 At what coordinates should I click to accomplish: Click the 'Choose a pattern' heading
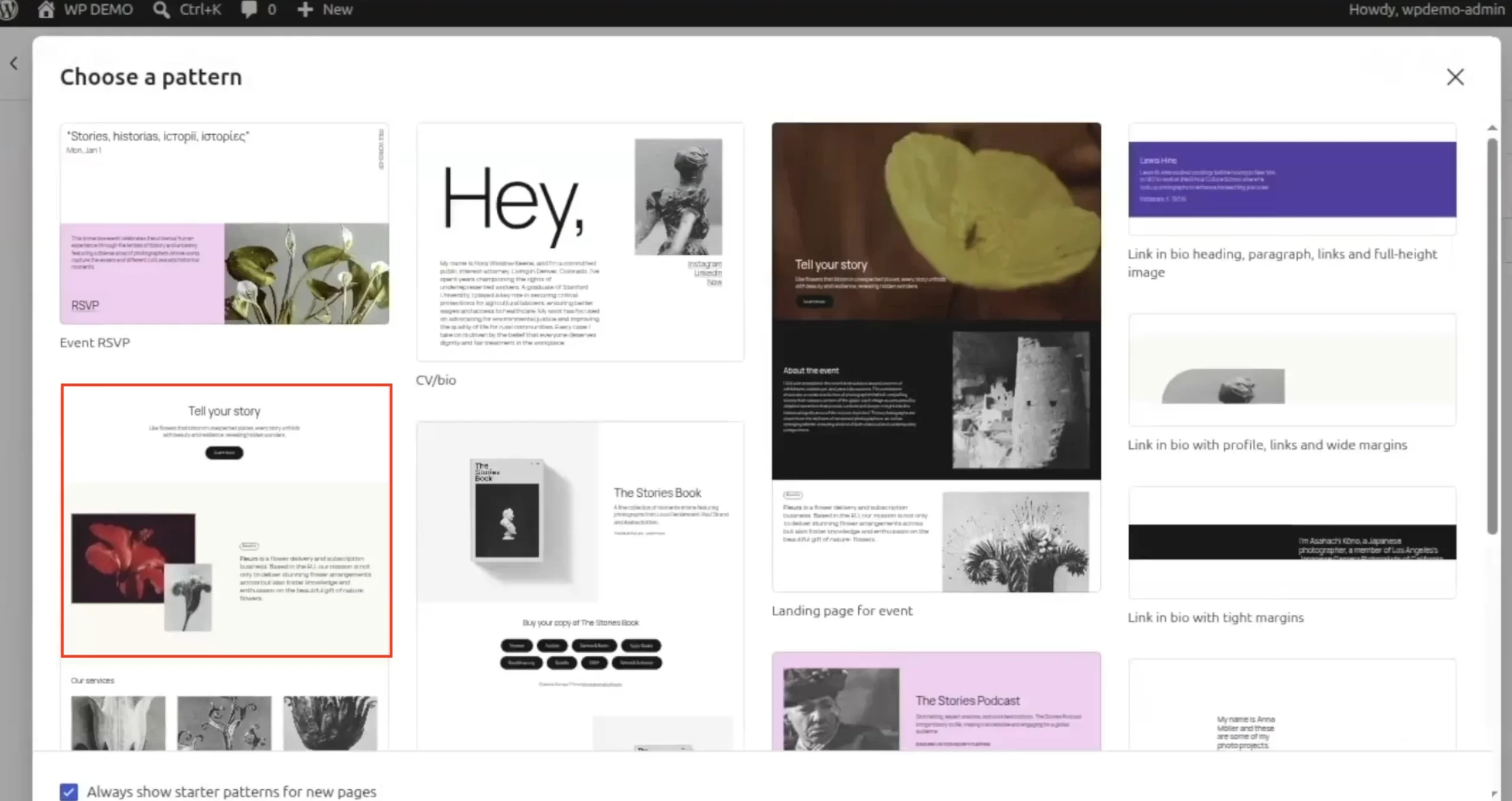pos(151,77)
